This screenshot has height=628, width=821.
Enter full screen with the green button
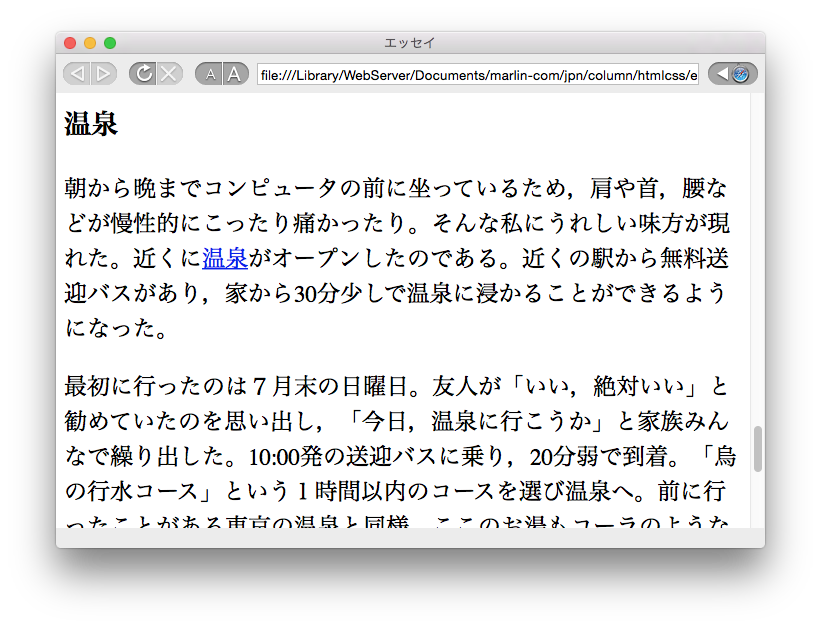[x=110, y=43]
